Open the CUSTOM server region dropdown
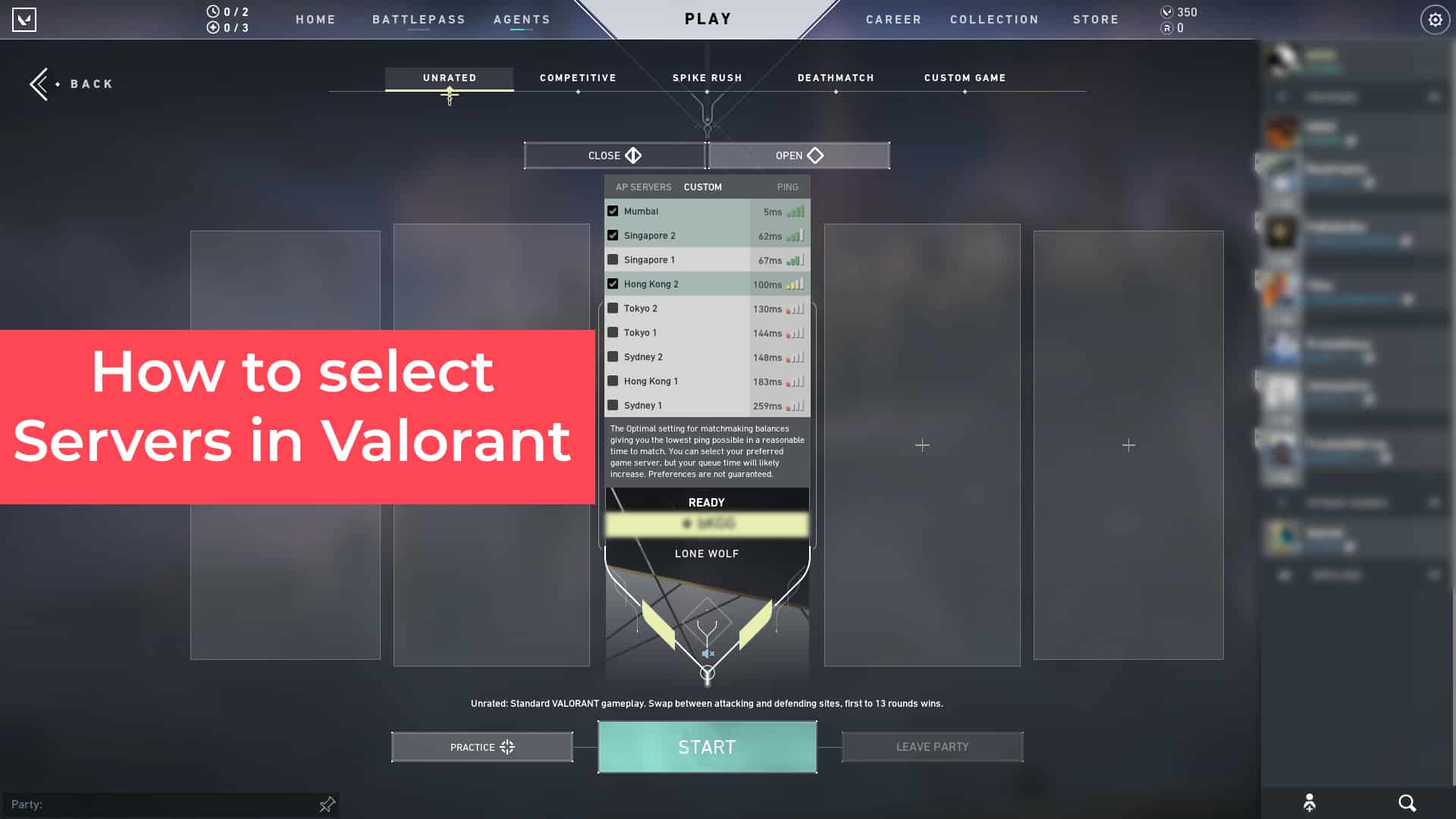 pyautogui.click(x=702, y=187)
